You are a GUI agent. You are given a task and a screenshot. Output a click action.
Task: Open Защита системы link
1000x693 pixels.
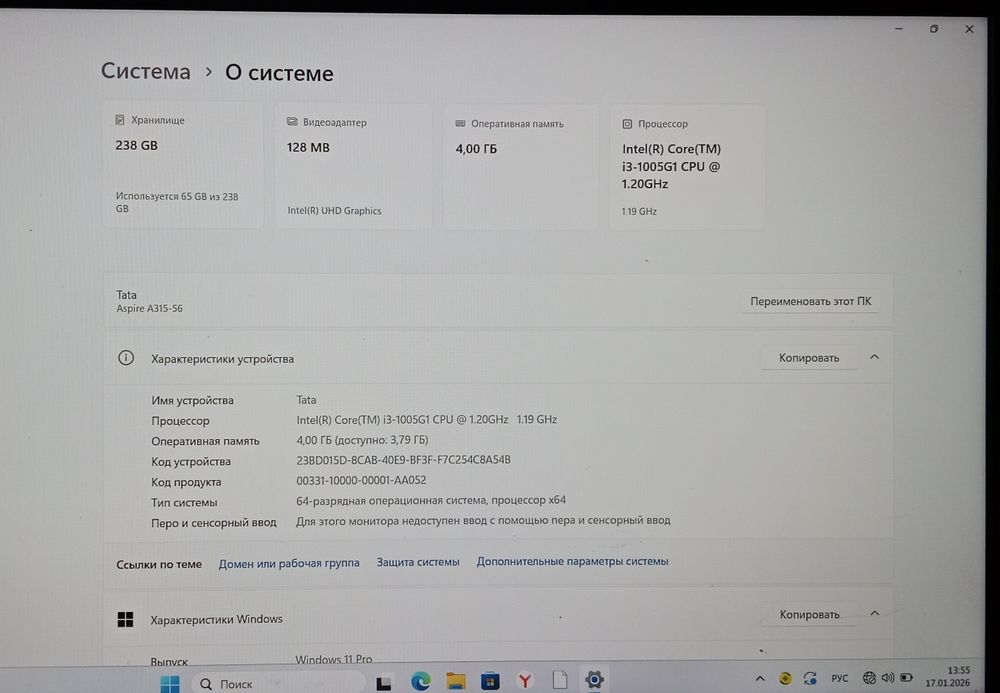coord(418,562)
